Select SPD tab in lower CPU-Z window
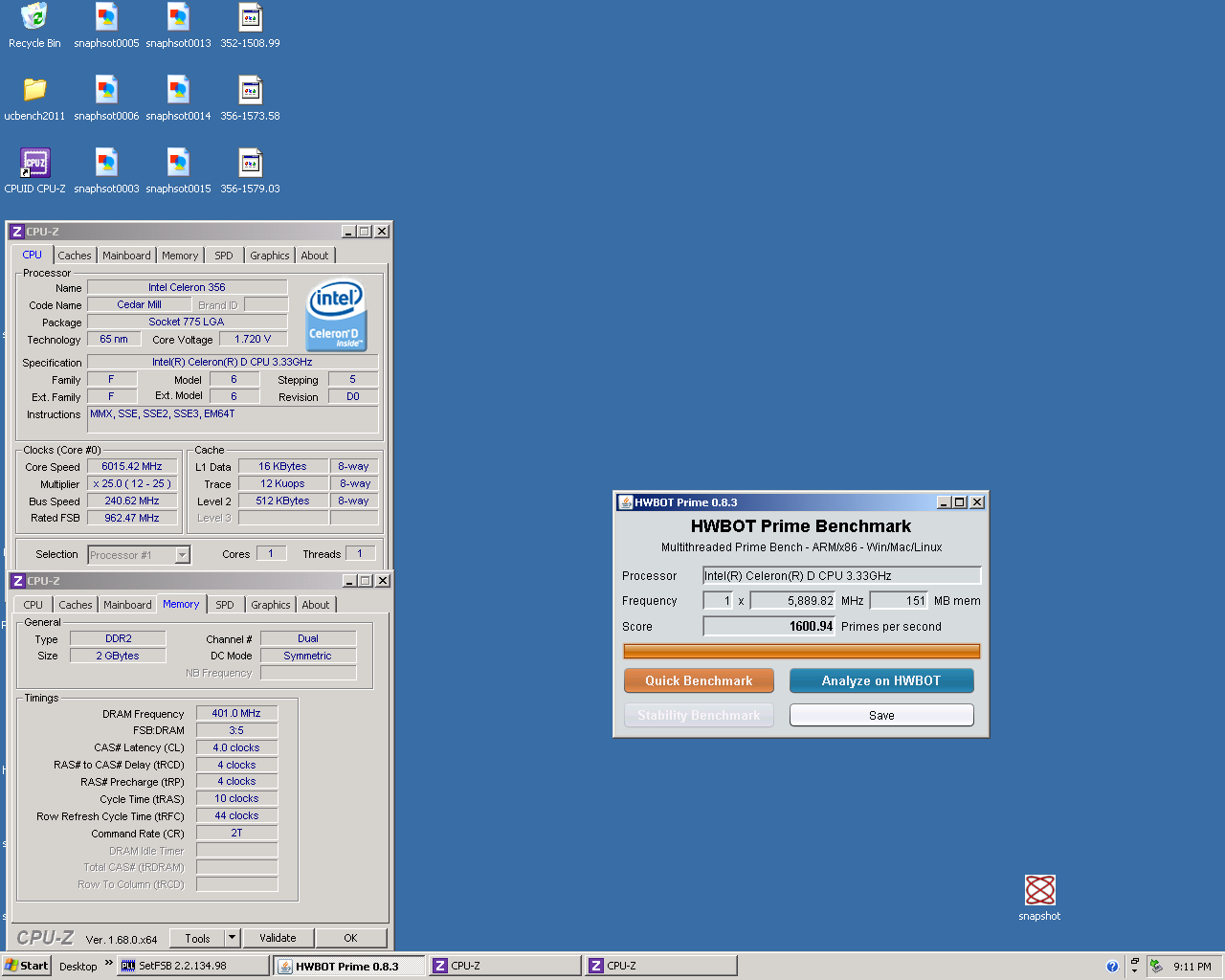Image resolution: width=1225 pixels, height=980 pixels. click(x=225, y=605)
